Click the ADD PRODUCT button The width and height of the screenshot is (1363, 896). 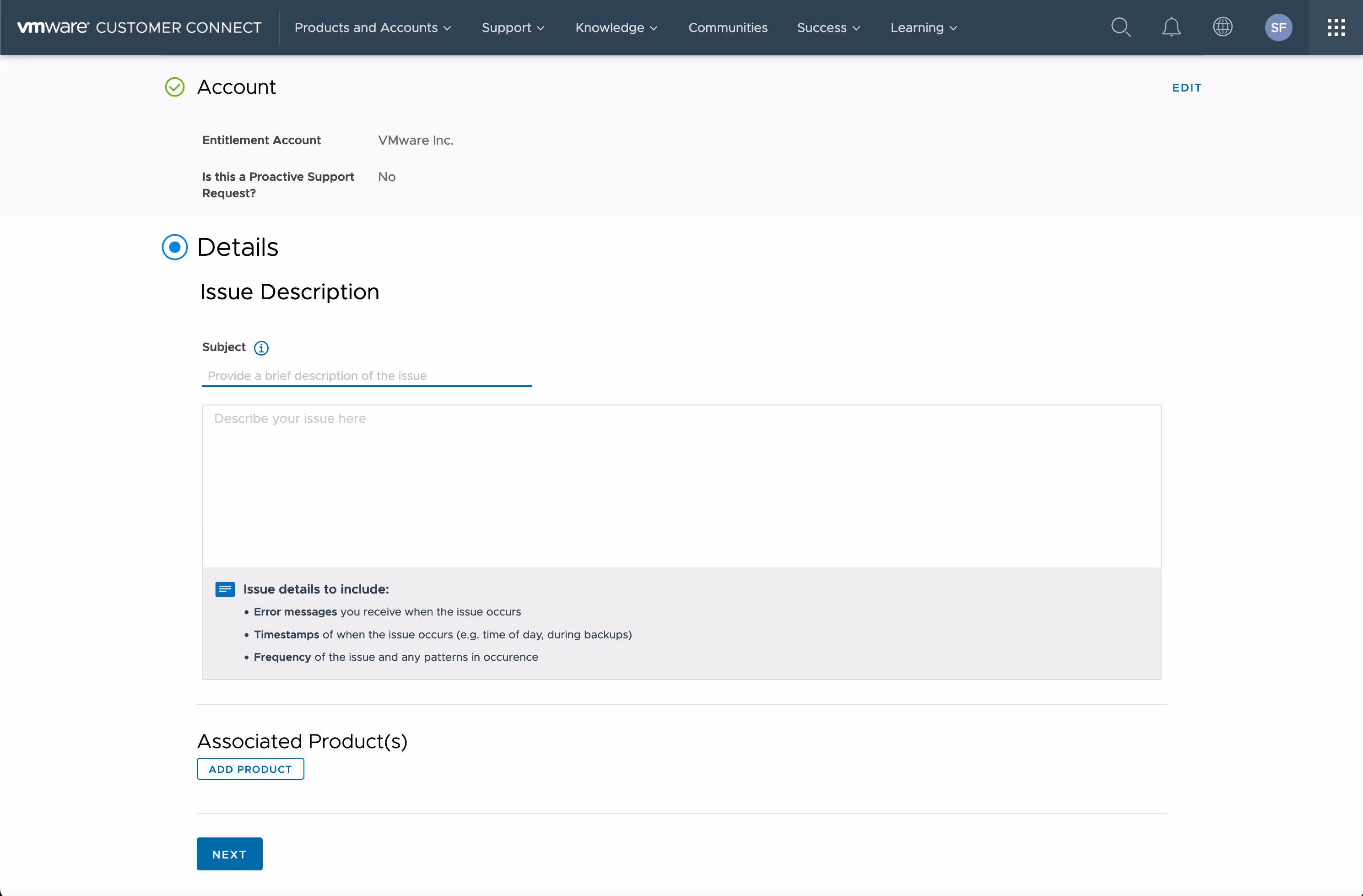point(250,769)
